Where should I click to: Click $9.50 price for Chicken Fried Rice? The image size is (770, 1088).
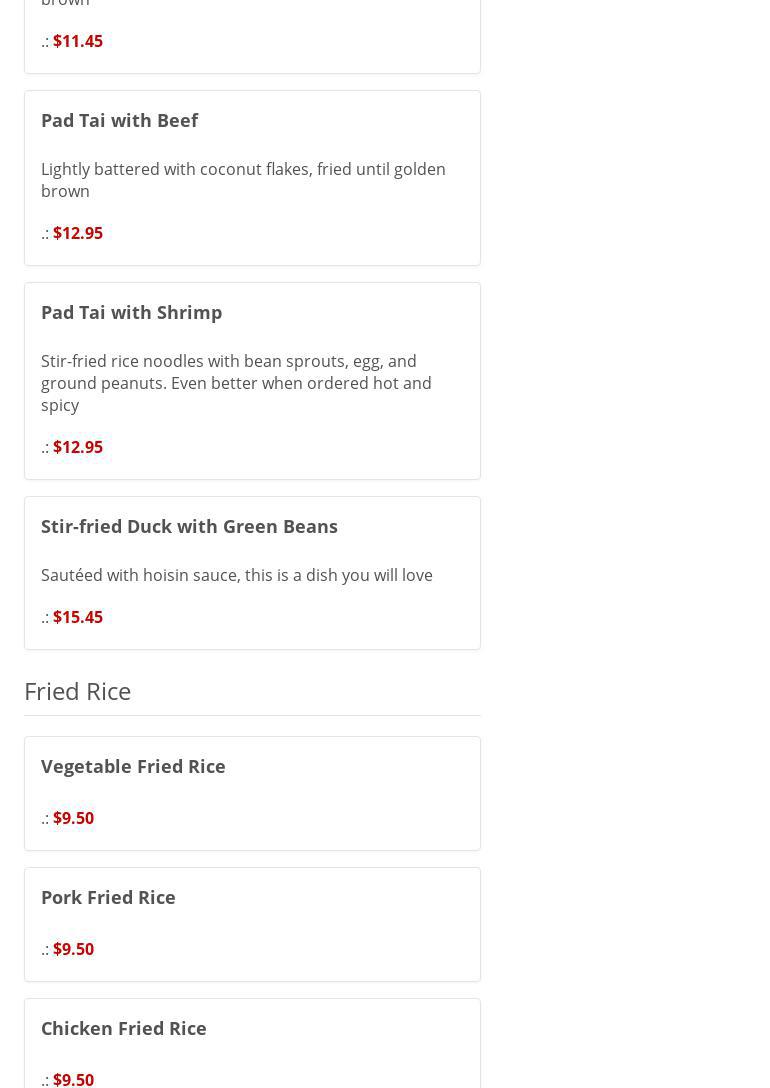click(x=73, y=1079)
